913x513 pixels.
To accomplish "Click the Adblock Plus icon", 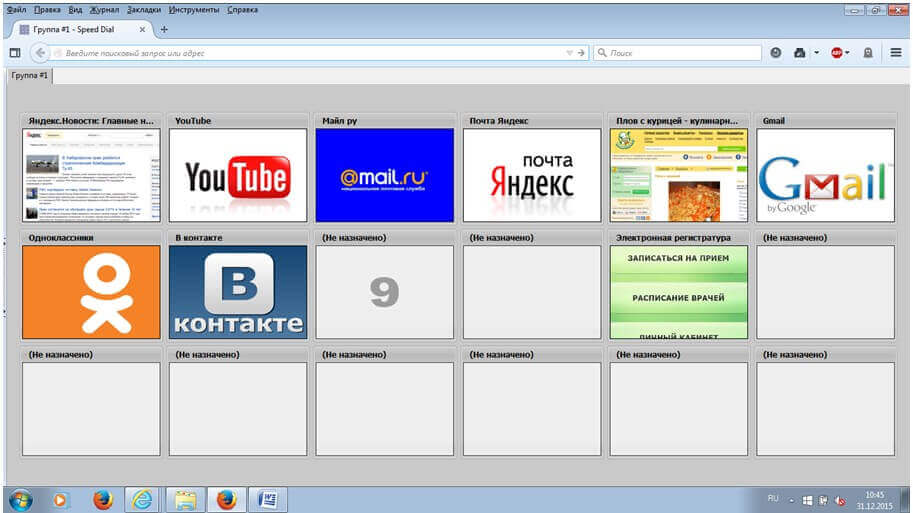I will click(x=836, y=52).
